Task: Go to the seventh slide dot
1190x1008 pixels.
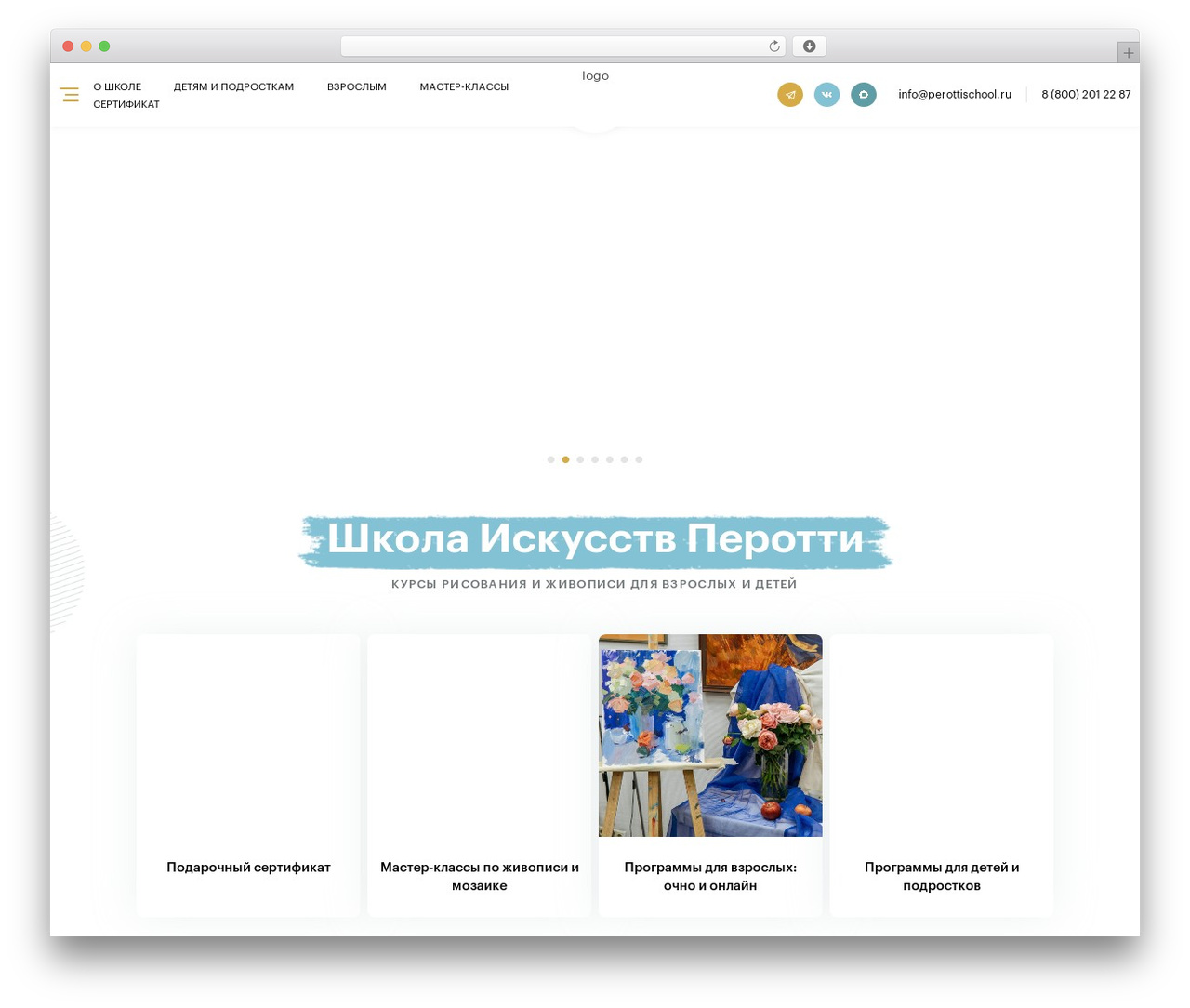Action: (x=639, y=459)
